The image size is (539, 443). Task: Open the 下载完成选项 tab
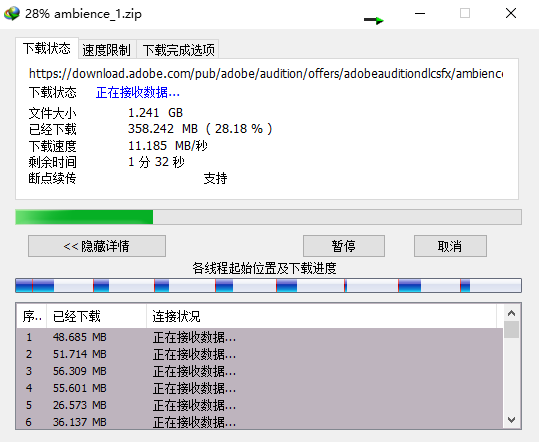coord(178,50)
